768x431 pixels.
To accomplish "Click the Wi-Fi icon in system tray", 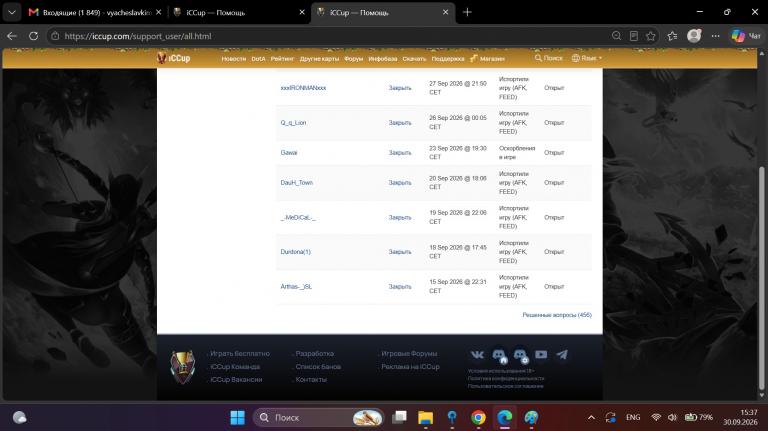I will (x=656, y=417).
